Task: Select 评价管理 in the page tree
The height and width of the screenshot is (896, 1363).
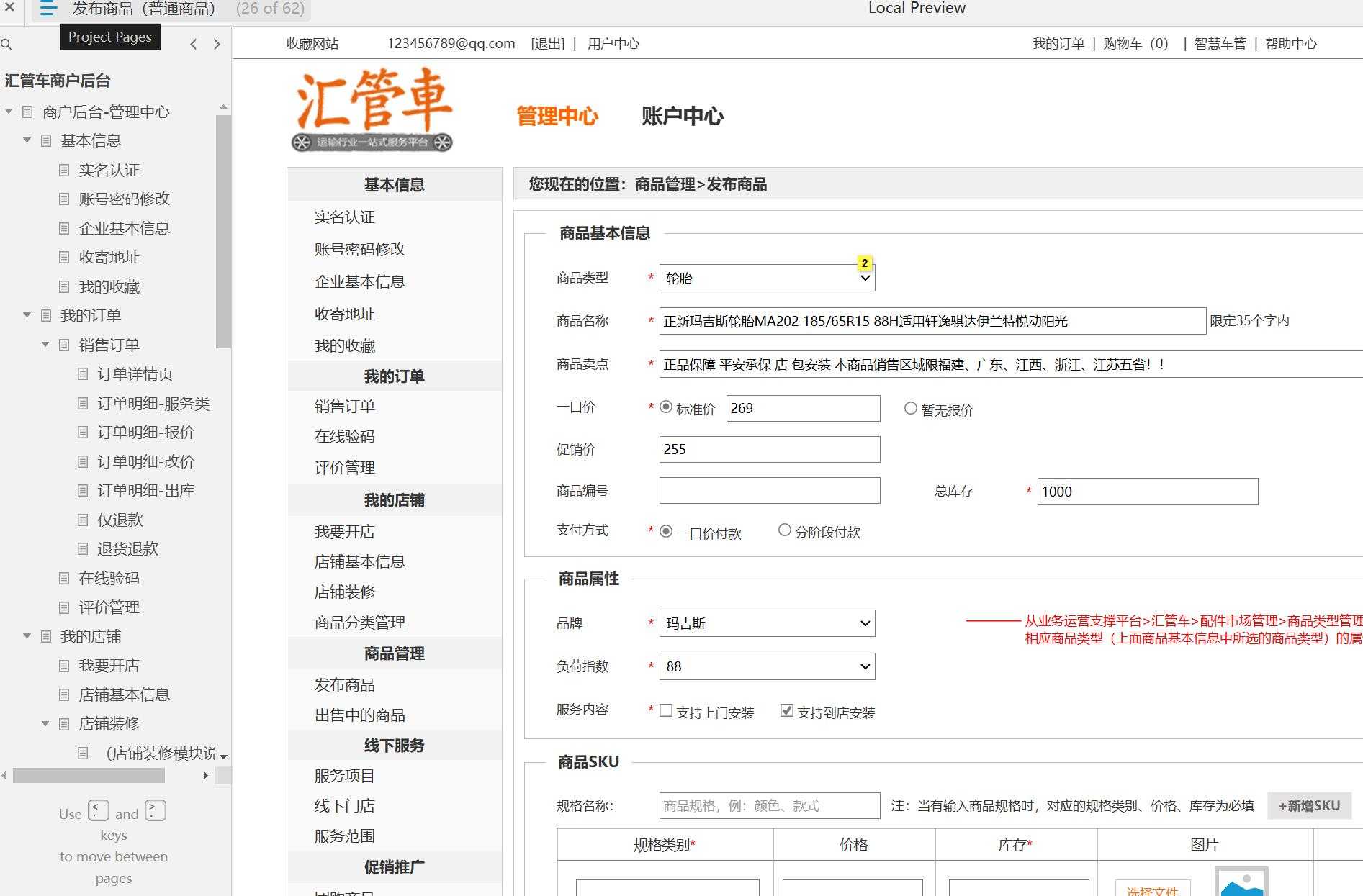Action: [109, 607]
